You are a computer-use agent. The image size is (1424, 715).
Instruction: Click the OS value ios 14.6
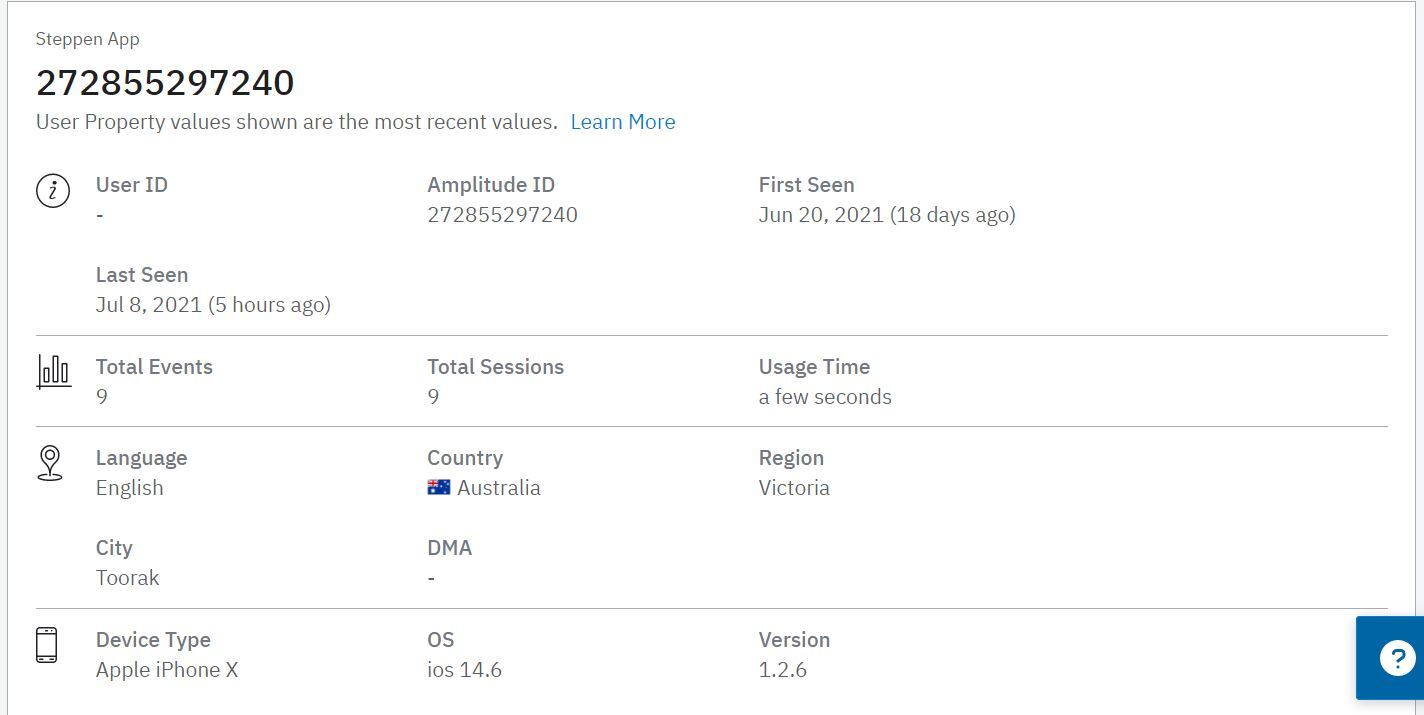[465, 670]
